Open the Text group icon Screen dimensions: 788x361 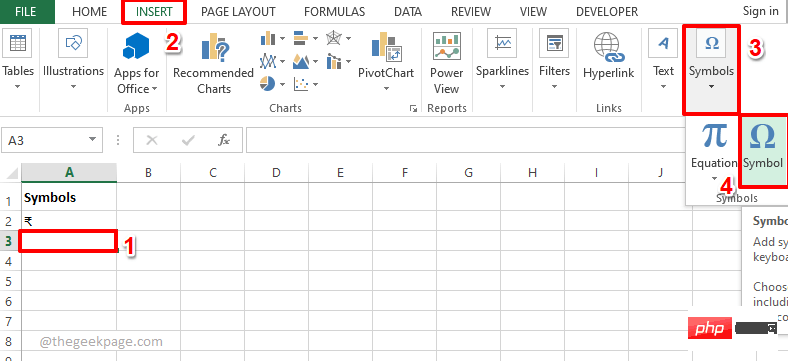click(x=663, y=43)
